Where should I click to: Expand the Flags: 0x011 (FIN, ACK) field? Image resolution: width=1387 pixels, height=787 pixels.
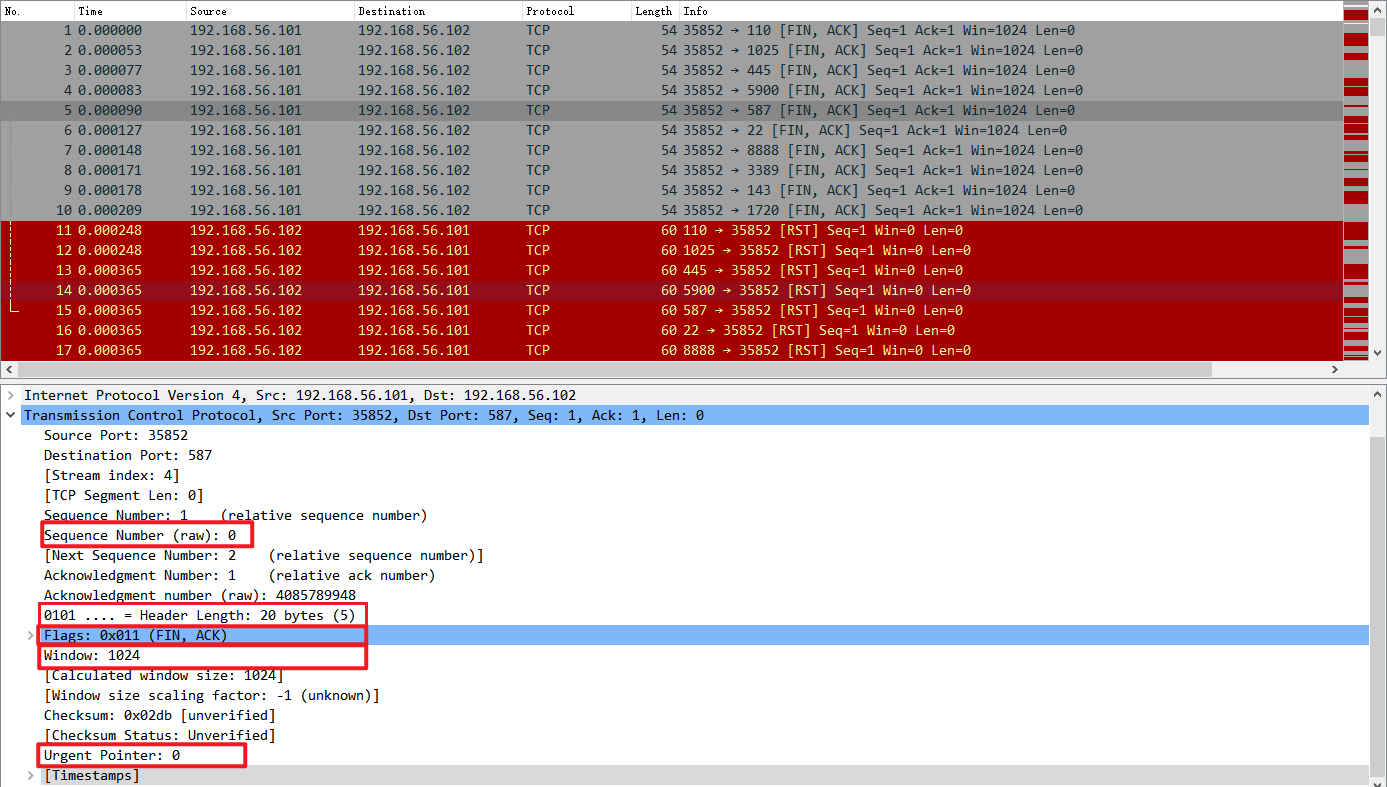tap(28, 634)
